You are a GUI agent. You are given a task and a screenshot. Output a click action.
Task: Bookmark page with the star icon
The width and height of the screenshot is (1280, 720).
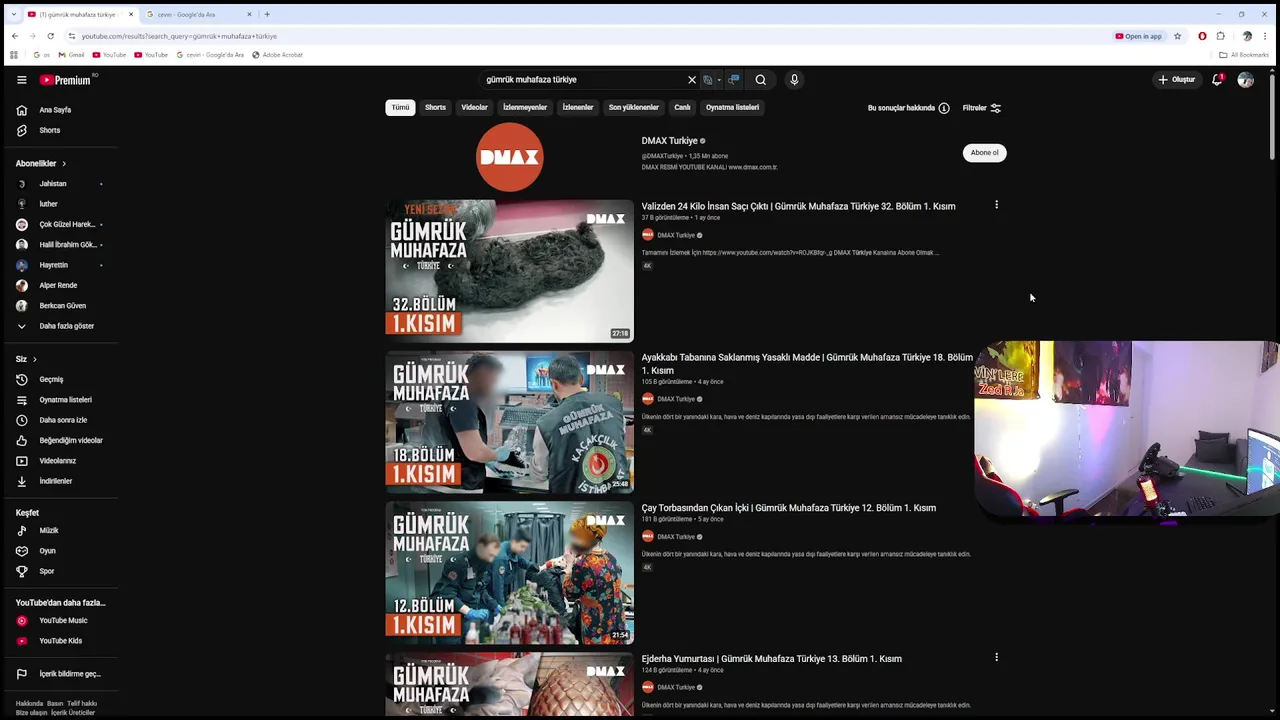[1177, 36]
